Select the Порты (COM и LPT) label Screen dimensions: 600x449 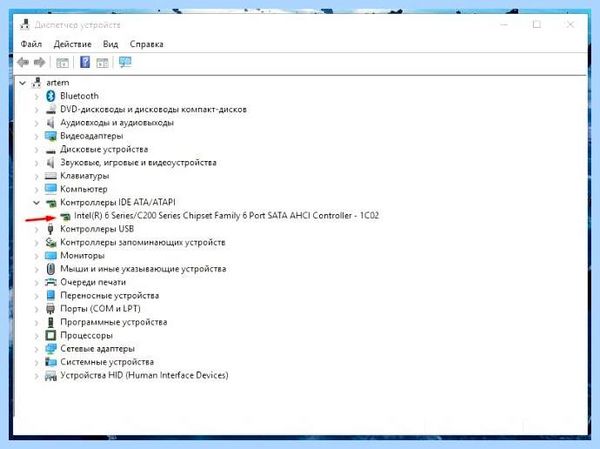click(100, 309)
